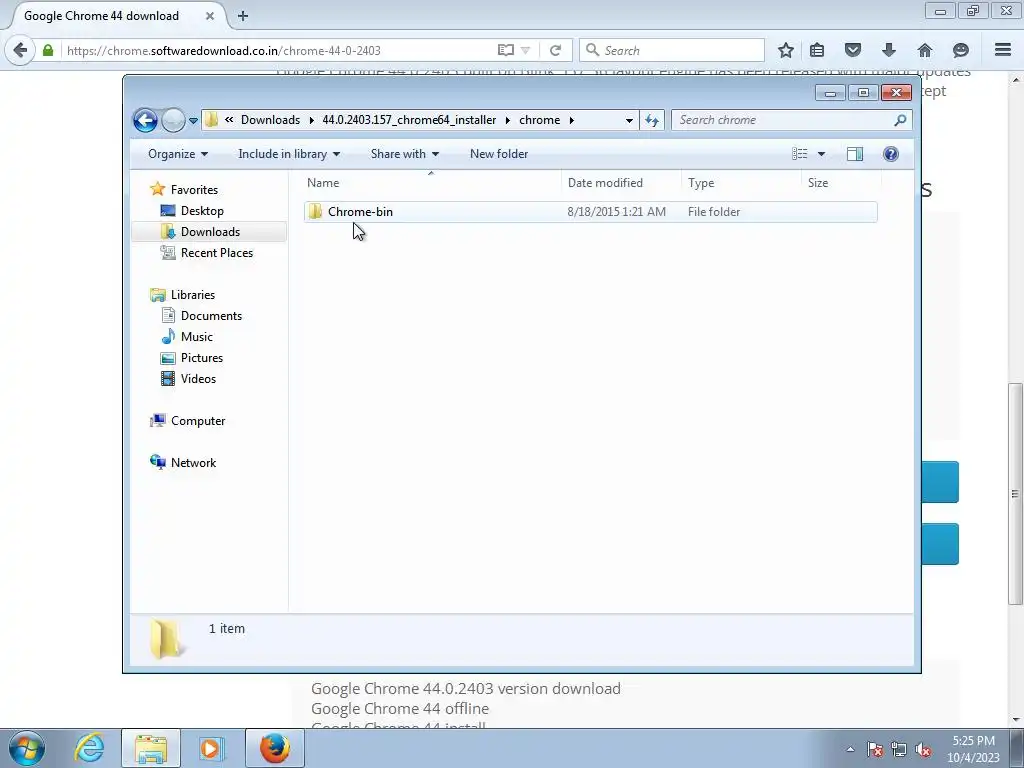1024x768 pixels.
Task: Open the Firefox hamburger menu
Action: pos(1003,50)
